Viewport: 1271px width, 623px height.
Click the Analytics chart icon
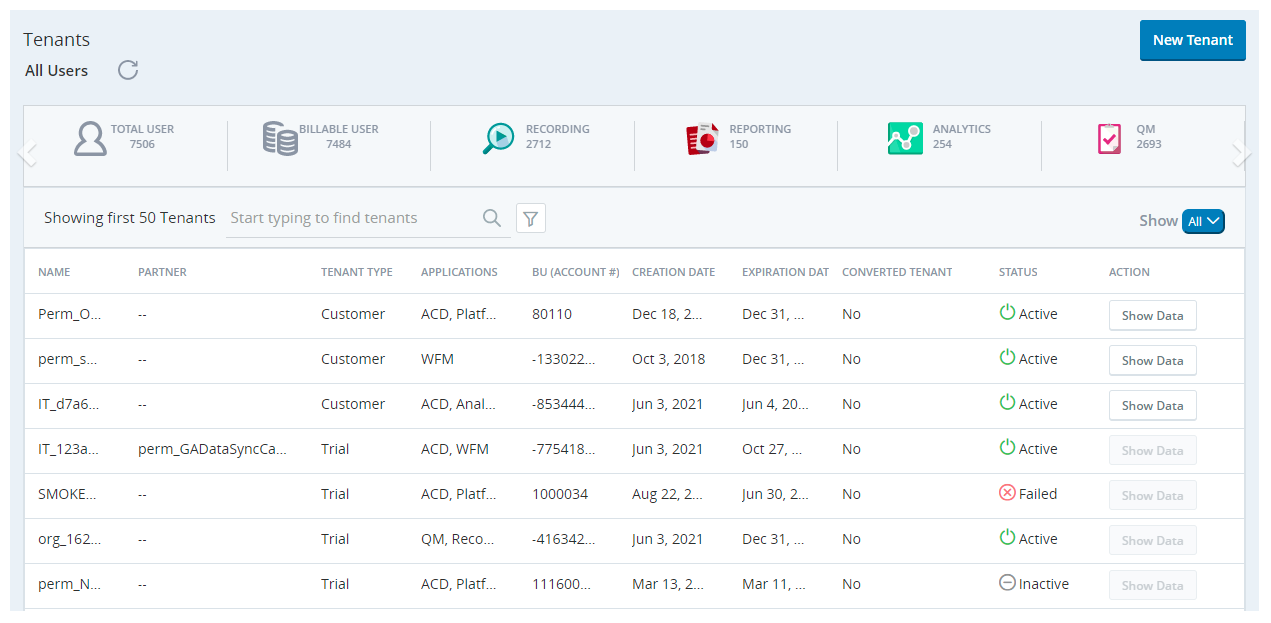point(905,138)
